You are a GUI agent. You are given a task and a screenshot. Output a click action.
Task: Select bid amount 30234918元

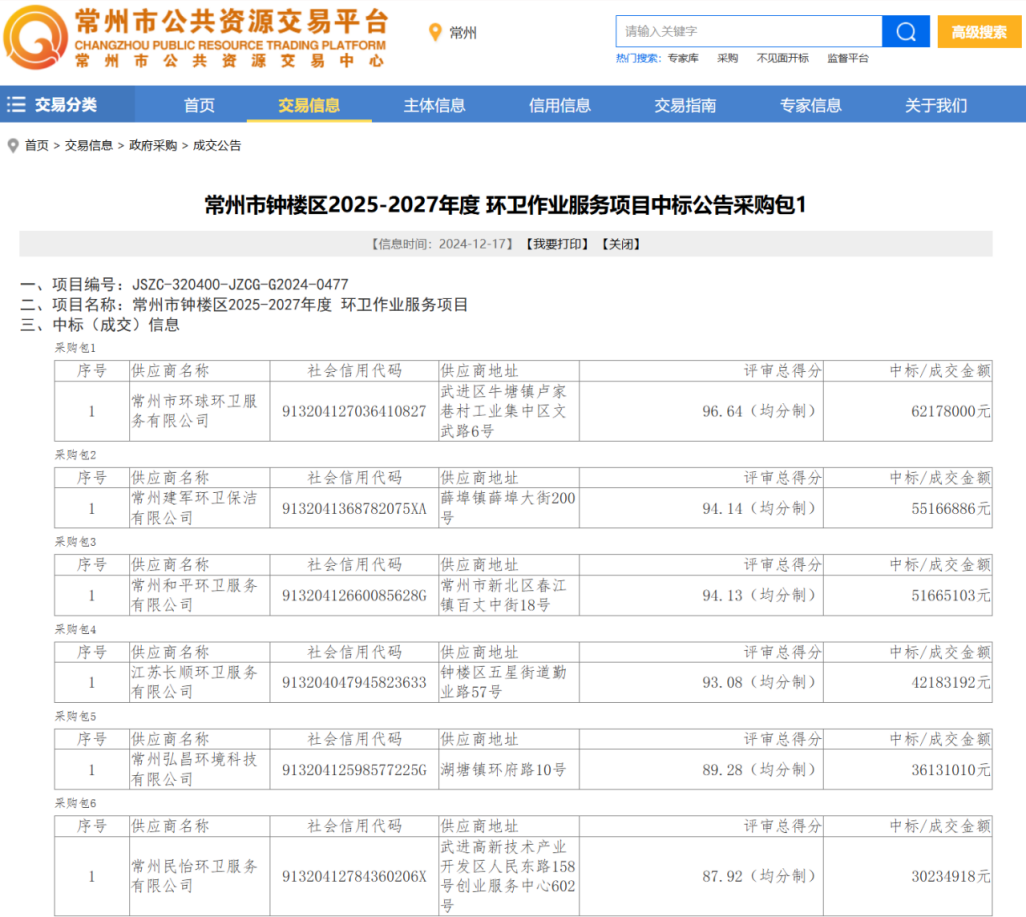[x=951, y=876]
